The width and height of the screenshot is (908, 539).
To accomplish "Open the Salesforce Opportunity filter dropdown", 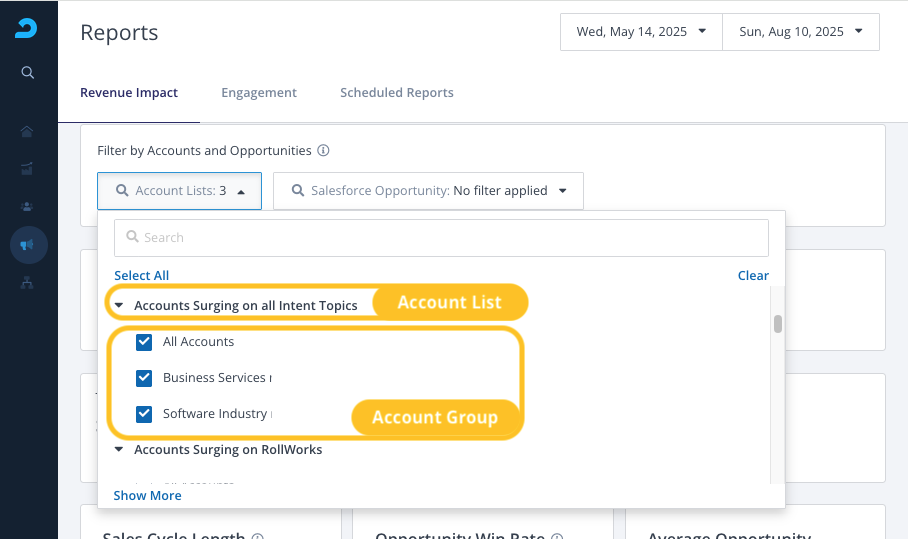I will tap(428, 191).
